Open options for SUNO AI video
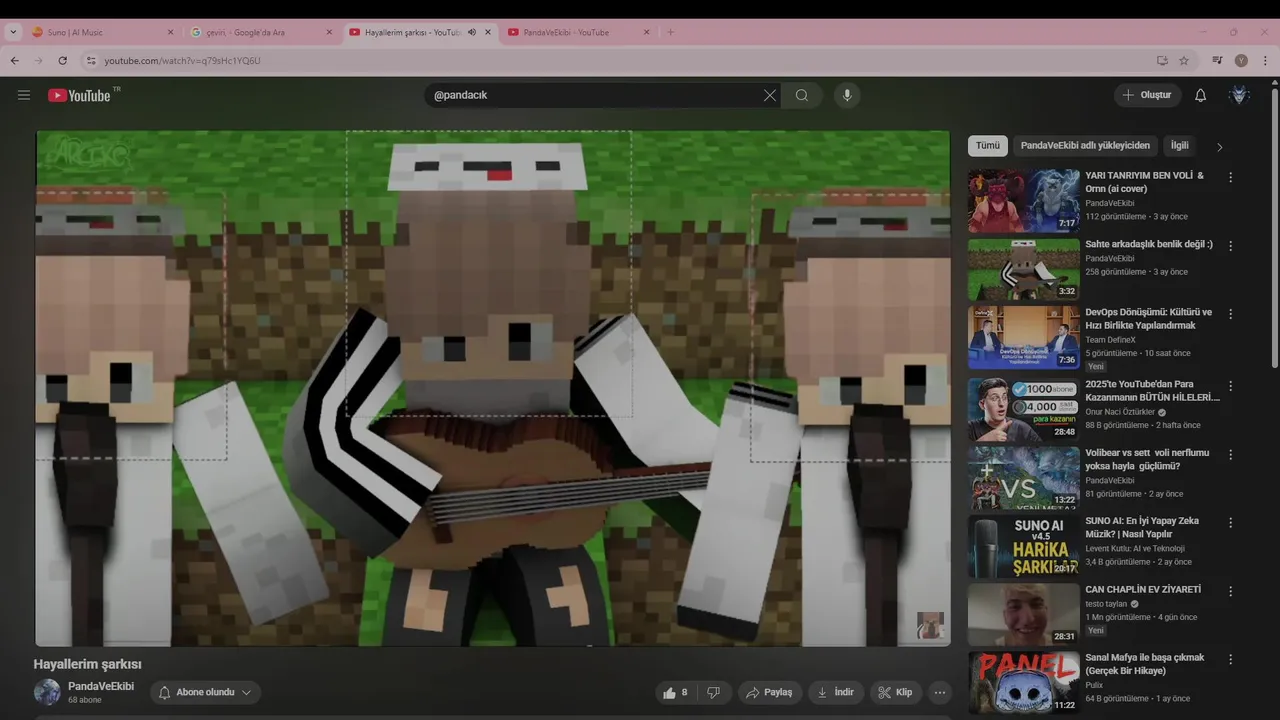This screenshot has width=1280, height=720. click(x=1230, y=522)
